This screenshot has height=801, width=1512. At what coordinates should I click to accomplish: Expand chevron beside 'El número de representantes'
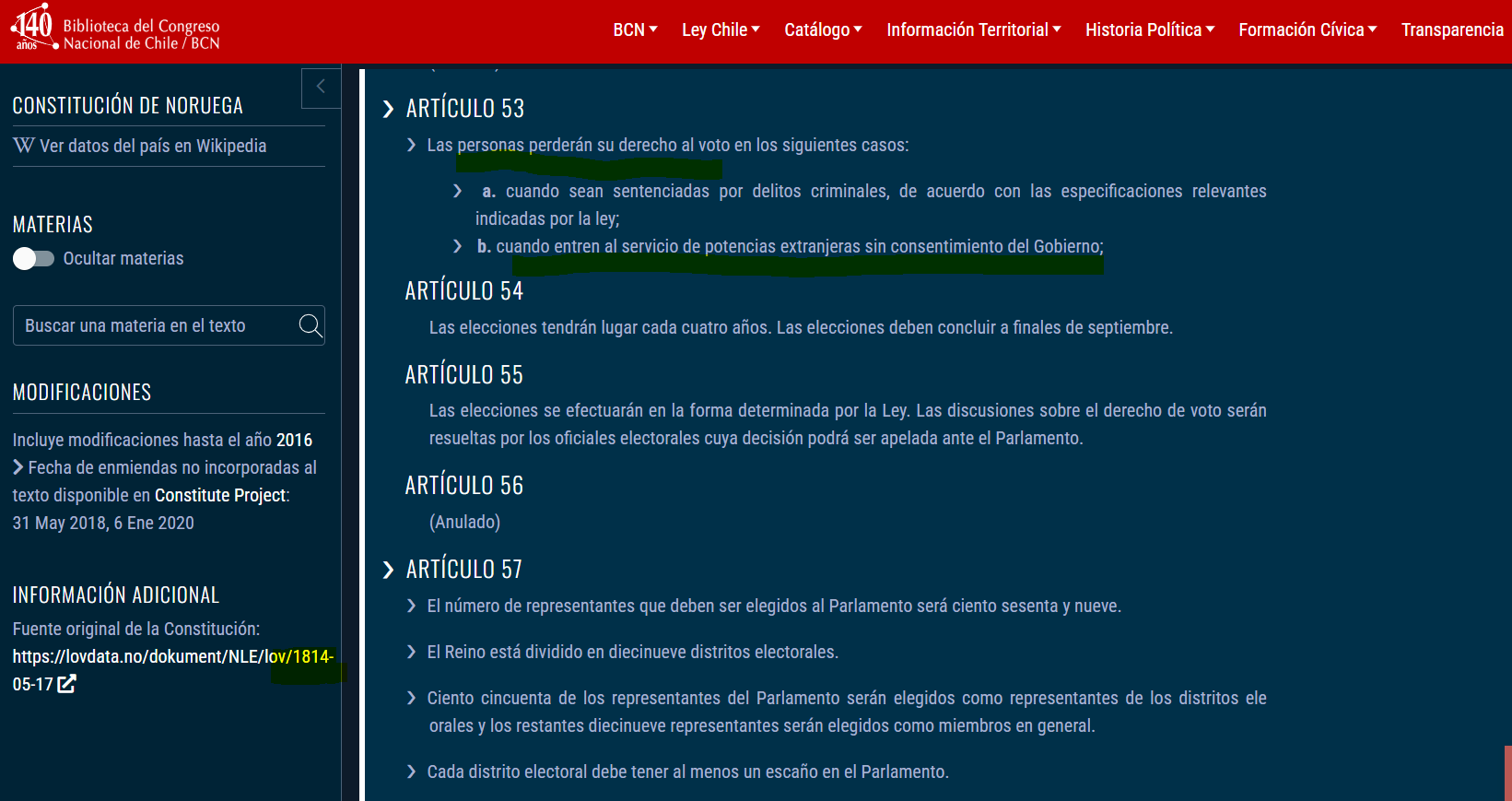(x=411, y=606)
